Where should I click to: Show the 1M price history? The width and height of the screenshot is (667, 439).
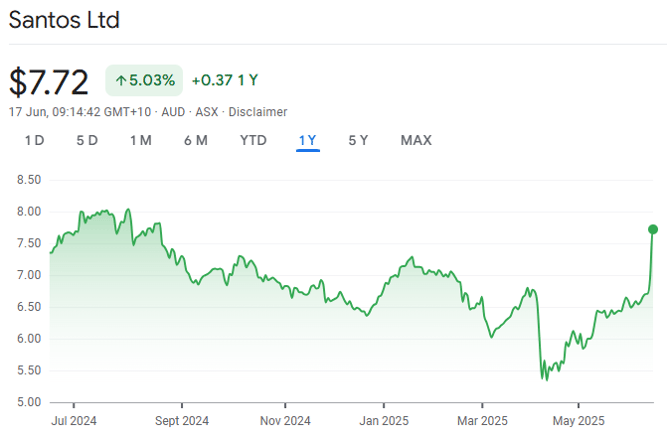pos(141,140)
